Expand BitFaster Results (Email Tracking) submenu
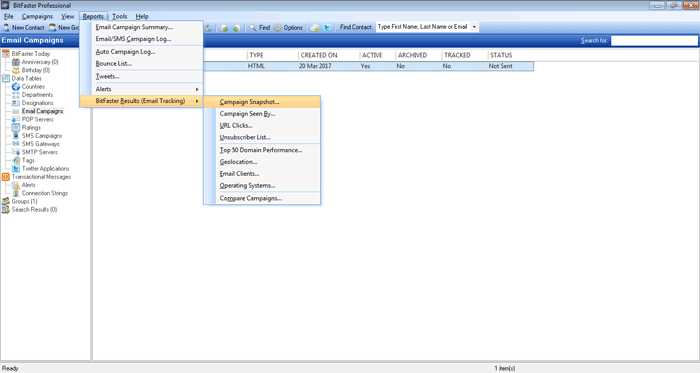Viewport: 700px width, 373px height. (142, 101)
